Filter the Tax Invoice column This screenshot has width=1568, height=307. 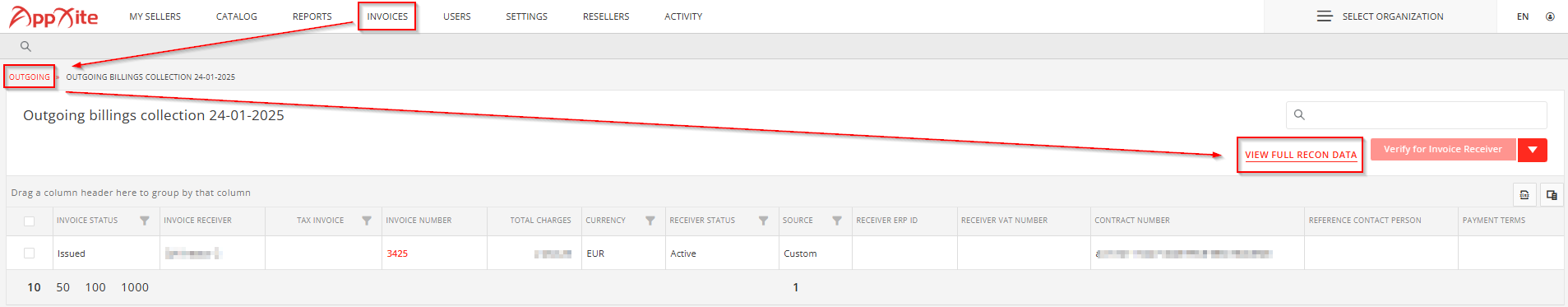tap(367, 221)
